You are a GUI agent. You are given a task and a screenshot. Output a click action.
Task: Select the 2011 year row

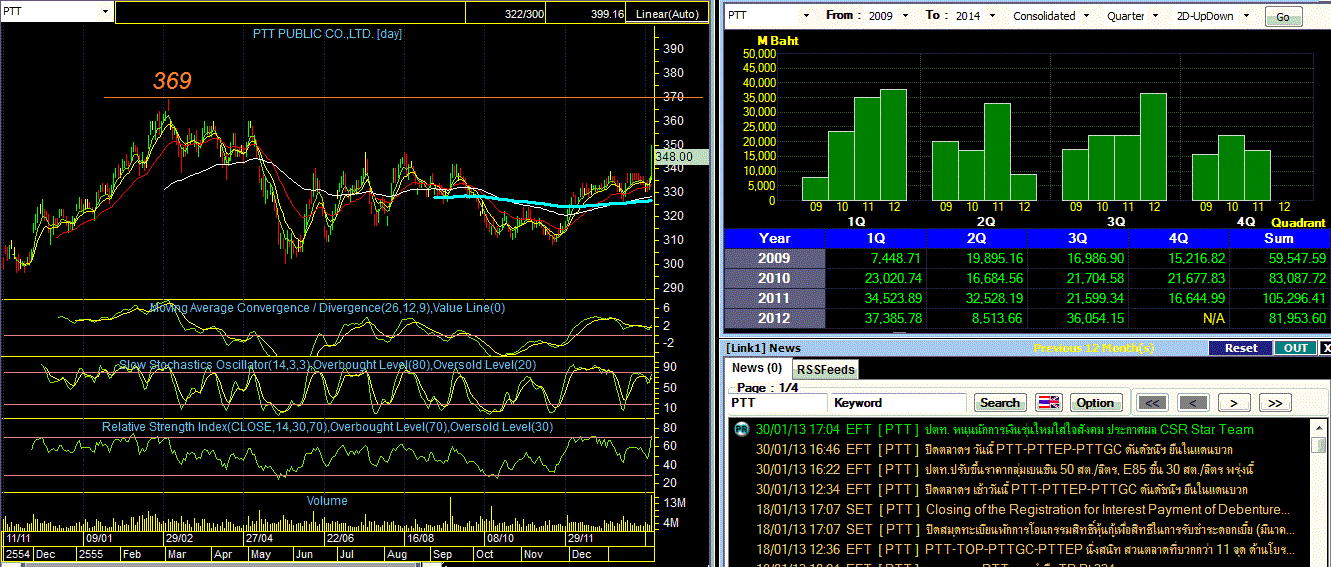click(774, 298)
